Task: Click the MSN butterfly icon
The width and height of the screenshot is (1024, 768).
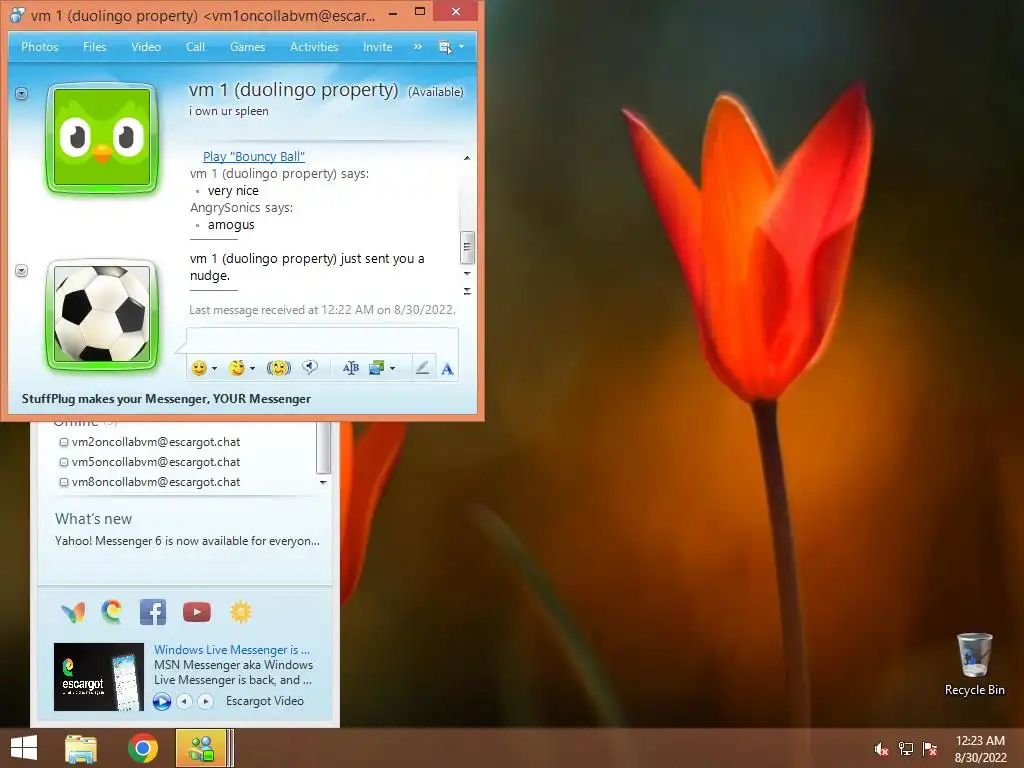Action: pyautogui.click(x=73, y=613)
